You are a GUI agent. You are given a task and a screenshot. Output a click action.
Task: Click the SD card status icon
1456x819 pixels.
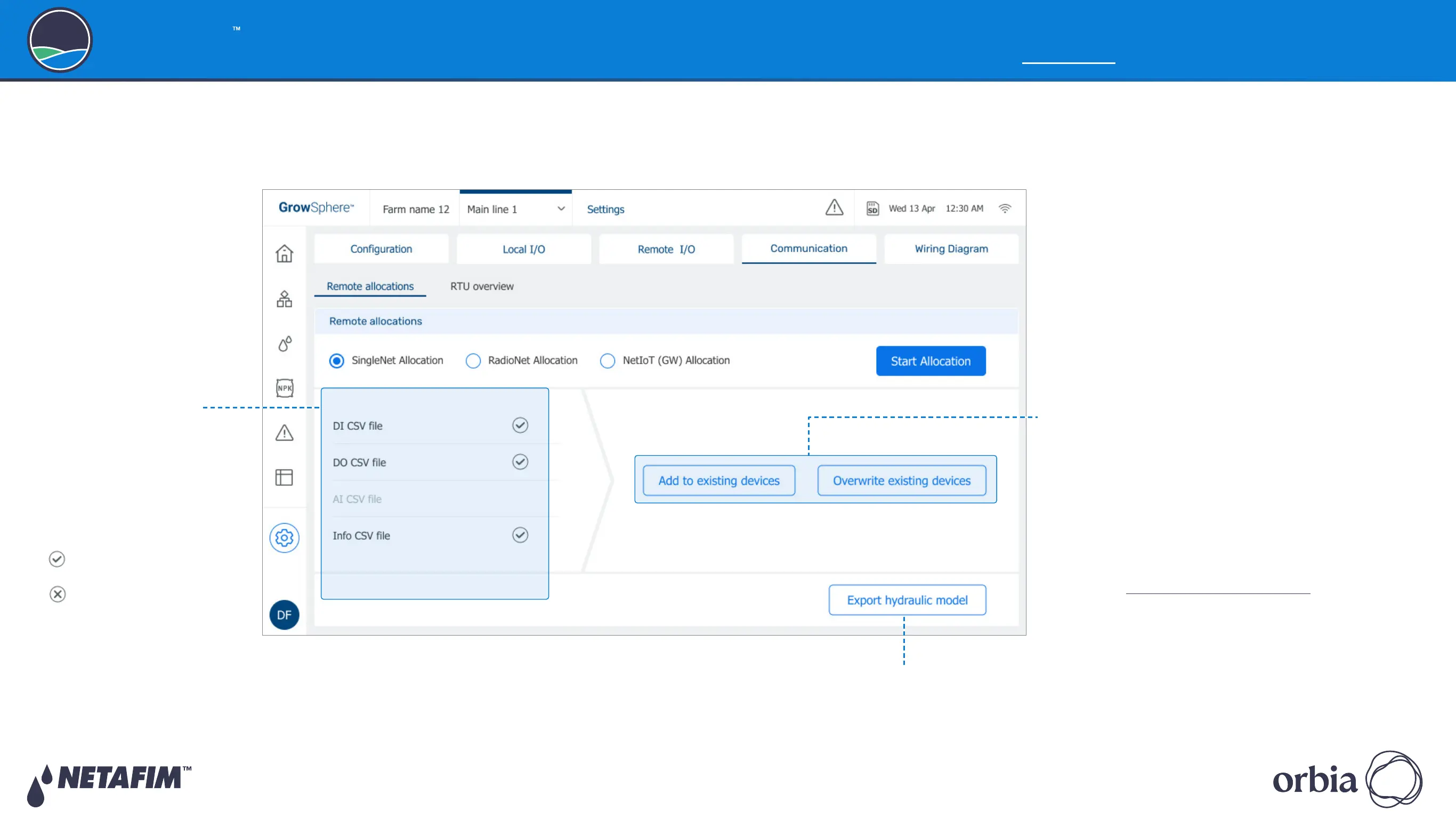point(872,208)
